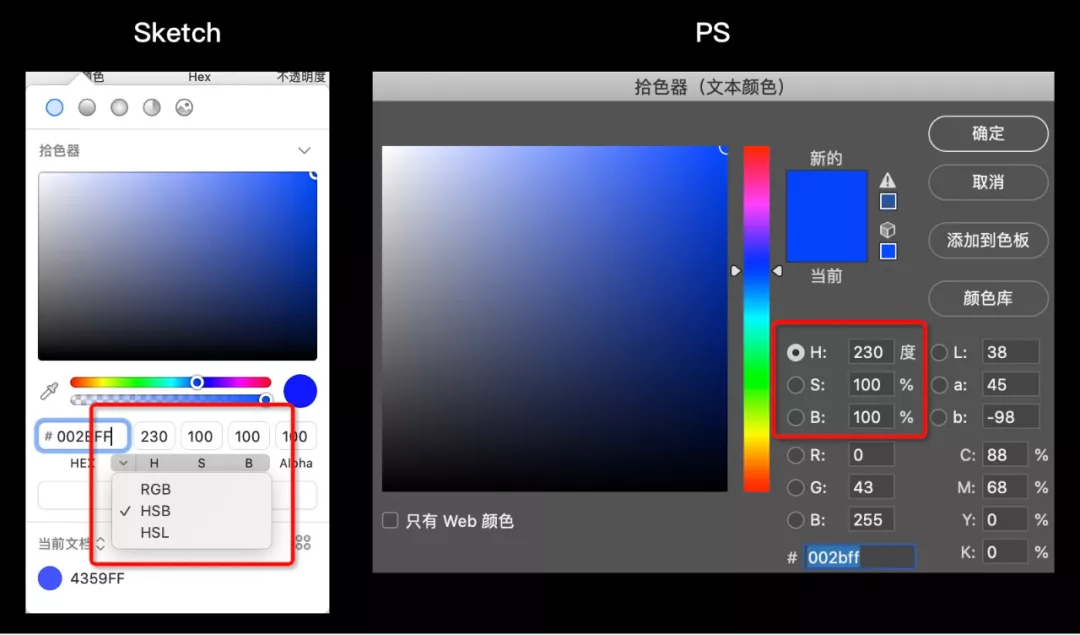Click the web-safe swatch below cube icon

[x=889, y=251]
